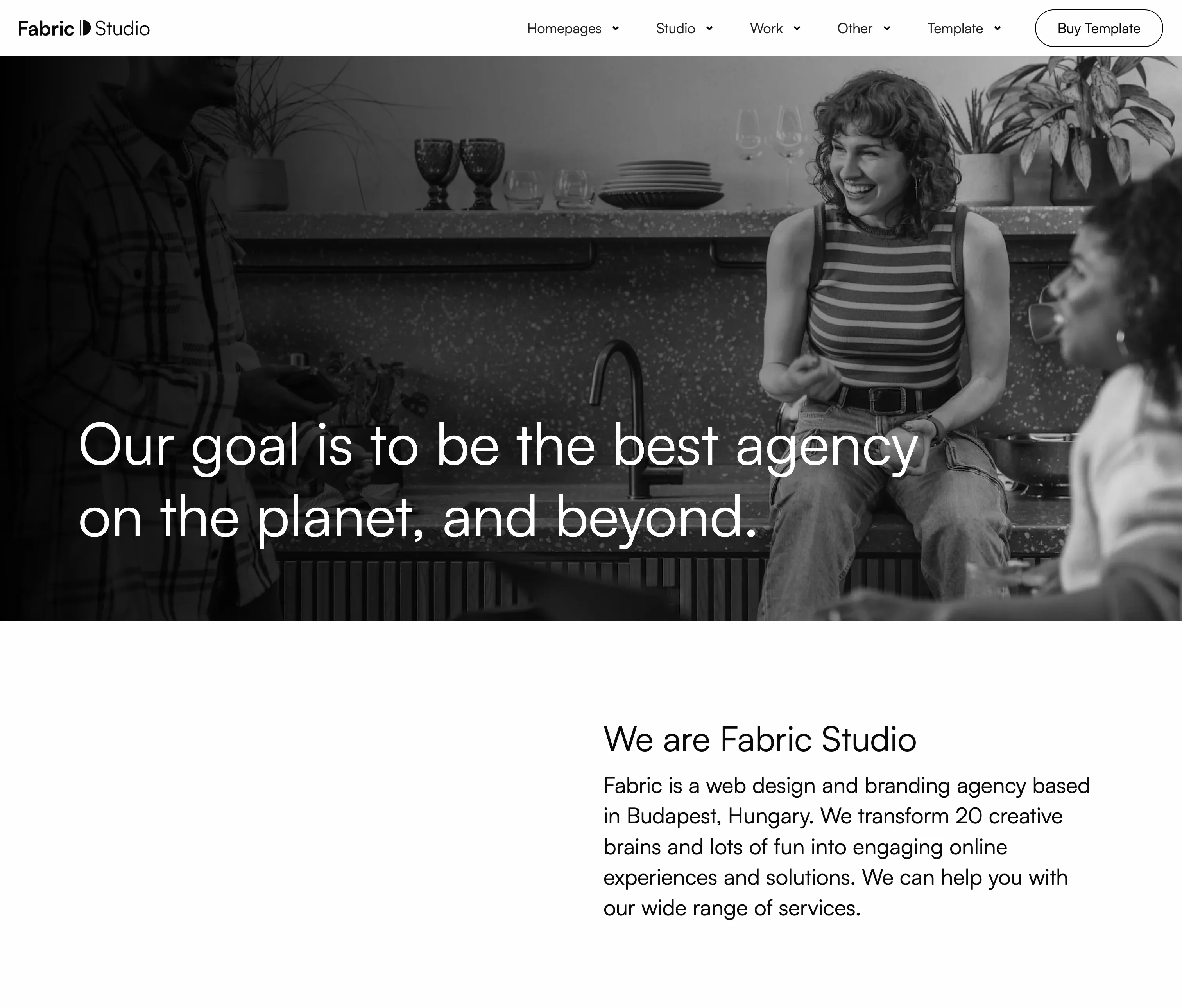Image resolution: width=1182 pixels, height=1008 pixels.
Task: Click the We are Fabric Studio heading
Action: click(760, 739)
